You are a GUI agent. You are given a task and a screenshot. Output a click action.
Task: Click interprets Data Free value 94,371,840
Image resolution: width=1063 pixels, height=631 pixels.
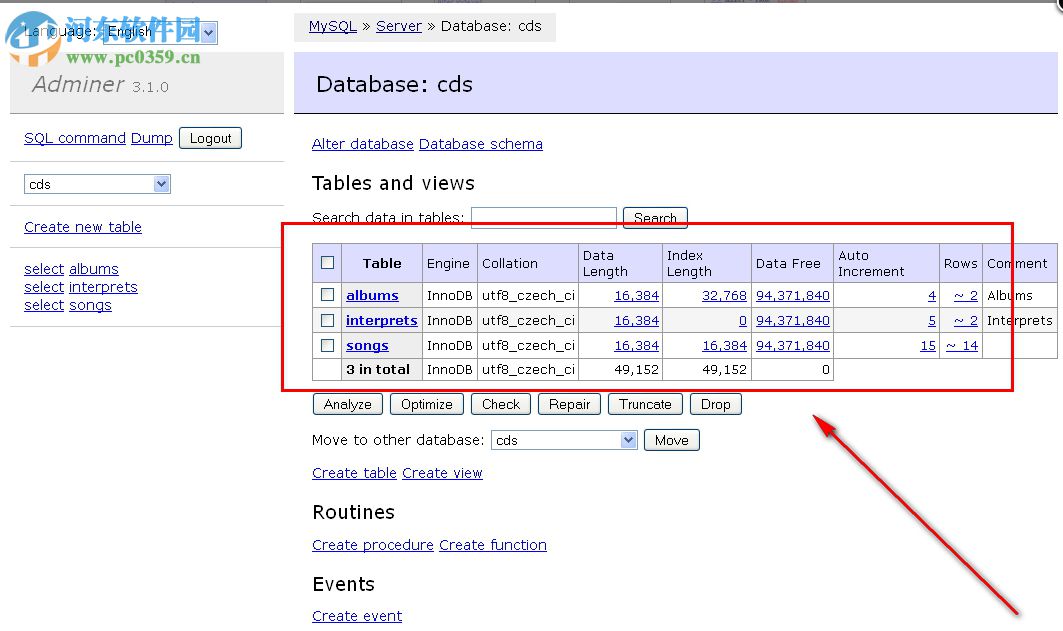793,321
